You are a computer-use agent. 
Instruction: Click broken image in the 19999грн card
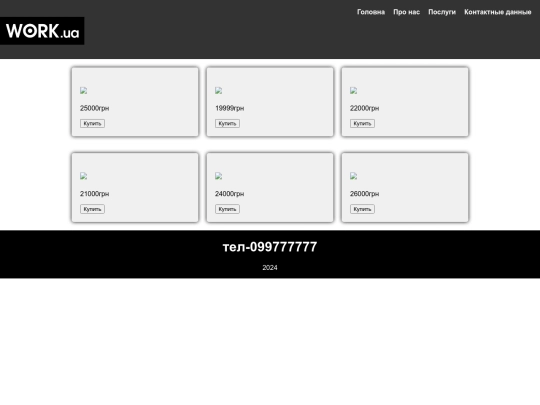pos(219,91)
